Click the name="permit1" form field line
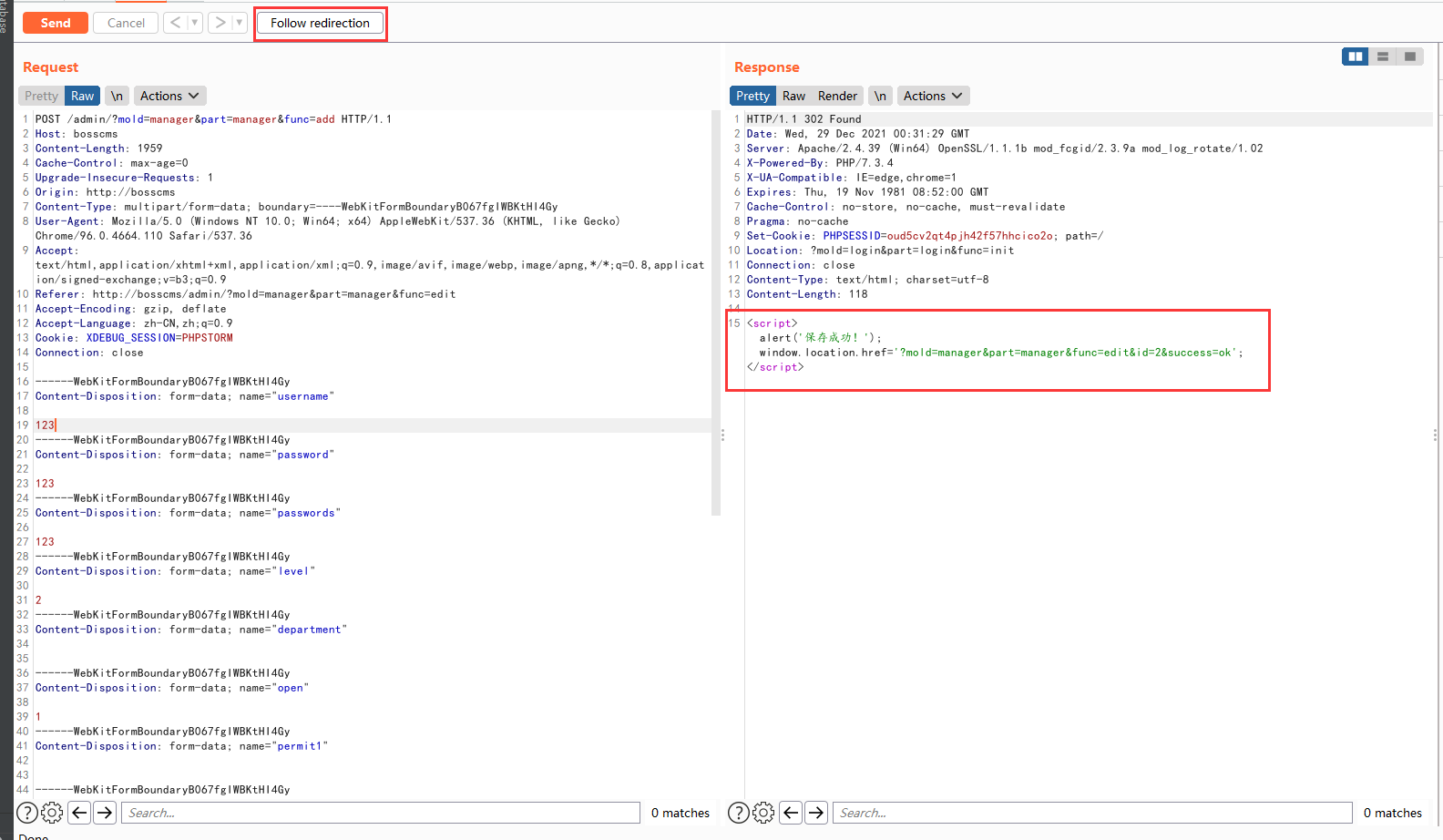This screenshot has width=1443, height=840. [181, 746]
